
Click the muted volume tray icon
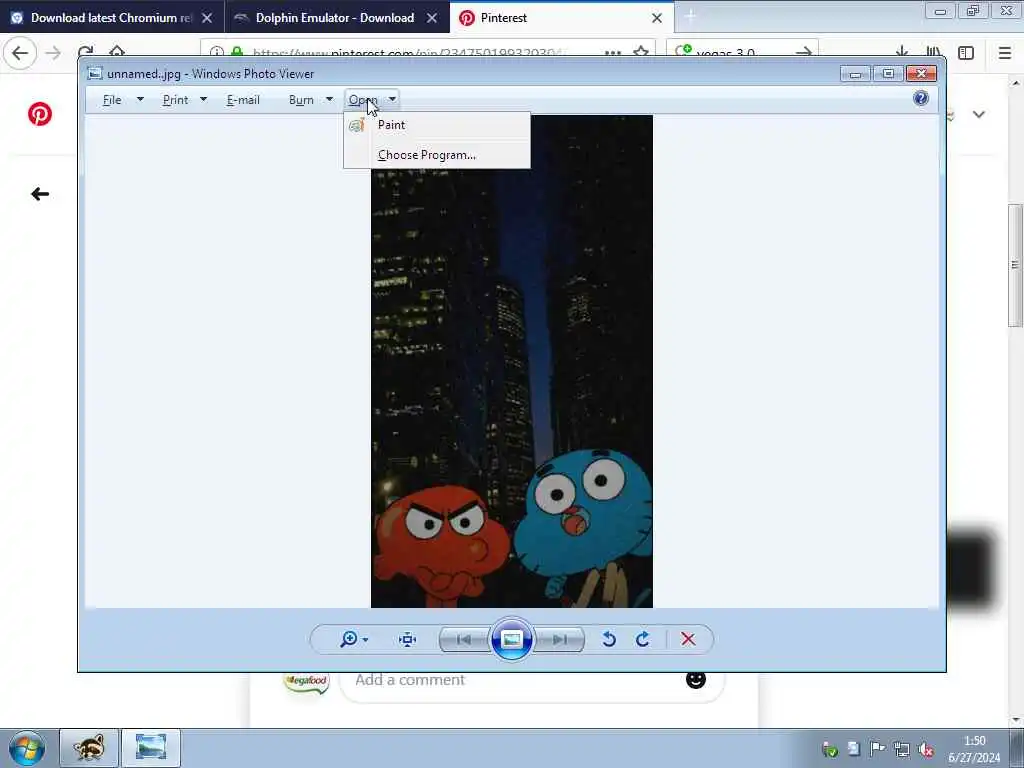[926, 749]
